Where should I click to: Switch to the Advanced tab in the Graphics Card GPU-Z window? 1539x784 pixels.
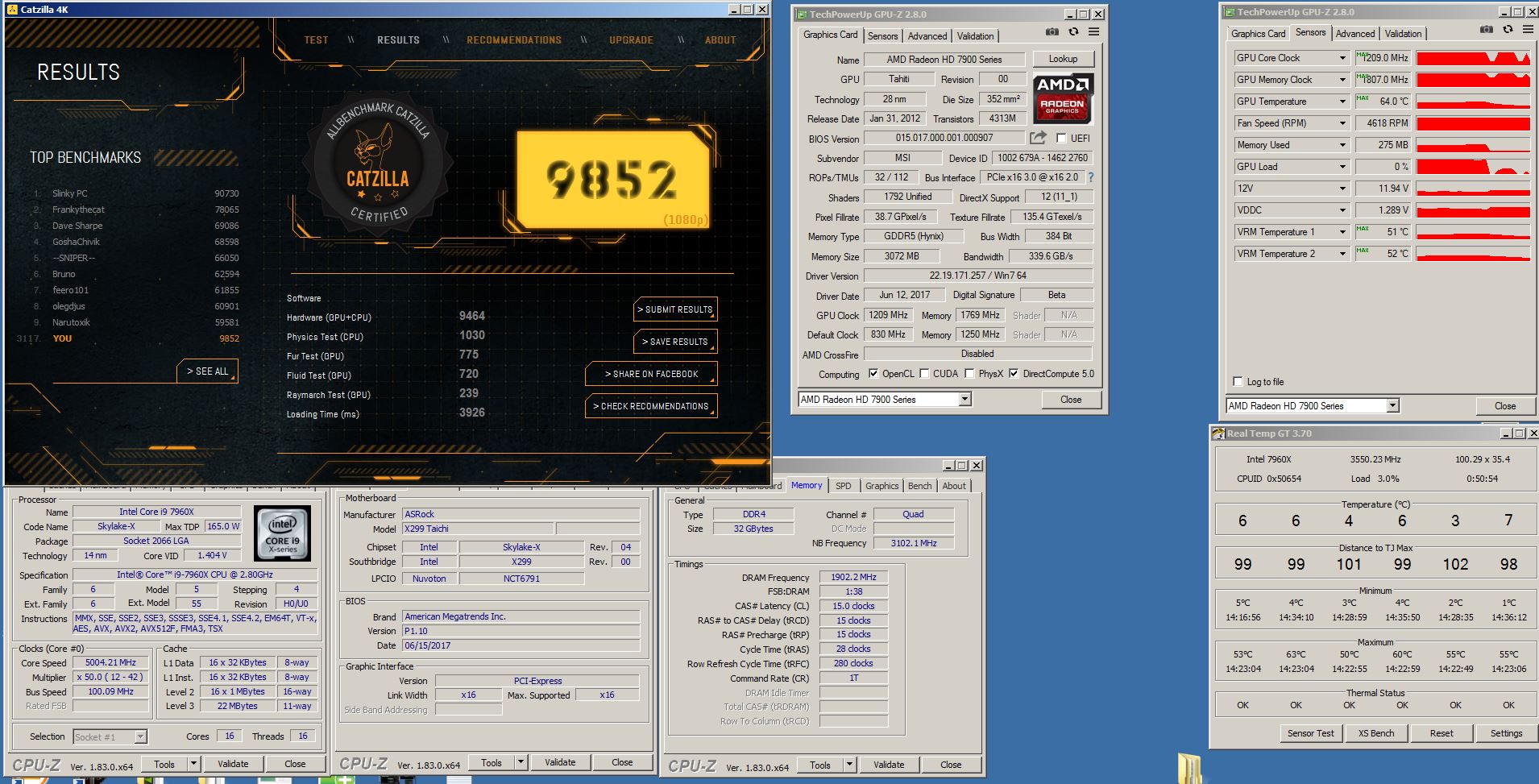point(927,36)
